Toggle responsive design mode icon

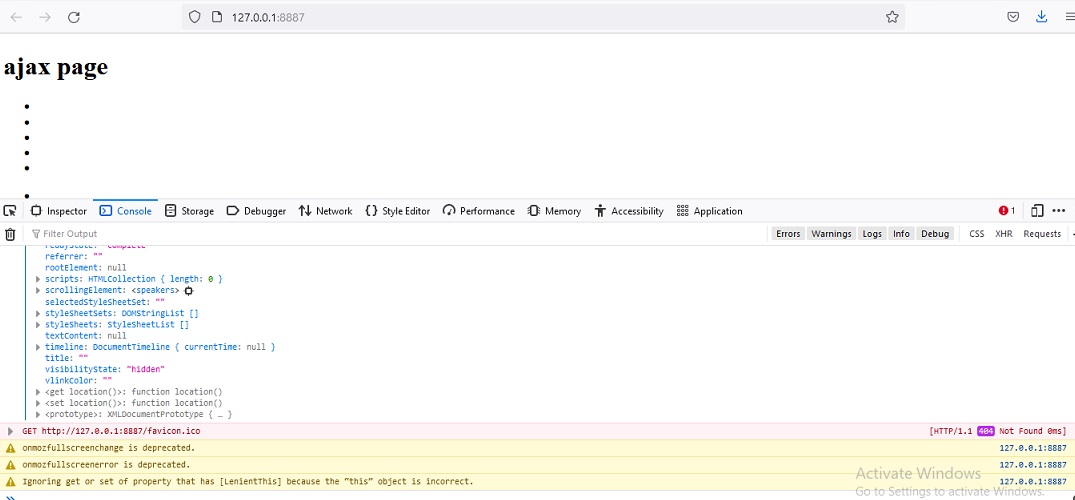(x=1037, y=211)
